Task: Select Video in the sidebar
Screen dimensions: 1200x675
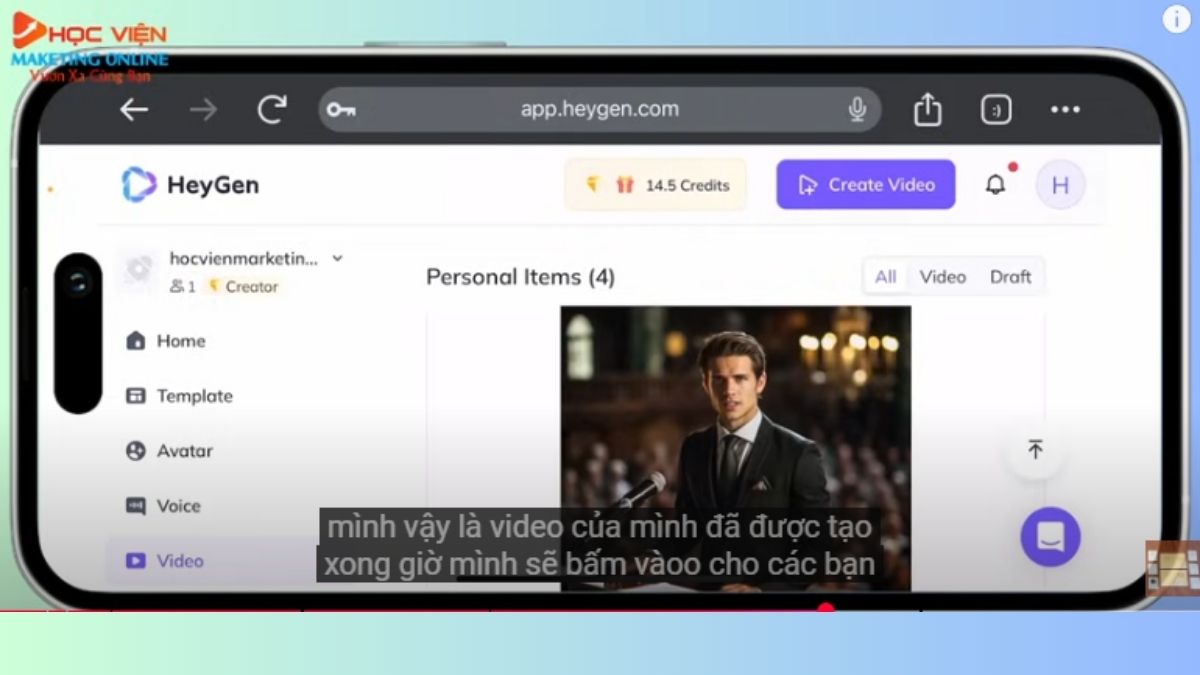Action: click(211, 561)
